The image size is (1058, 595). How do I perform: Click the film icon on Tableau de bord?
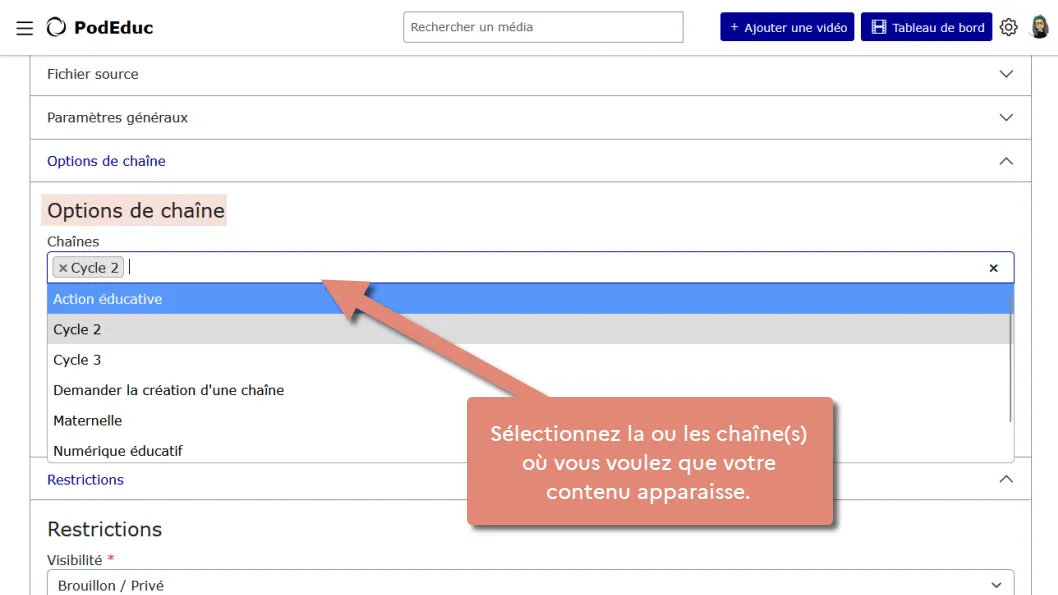(879, 27)
